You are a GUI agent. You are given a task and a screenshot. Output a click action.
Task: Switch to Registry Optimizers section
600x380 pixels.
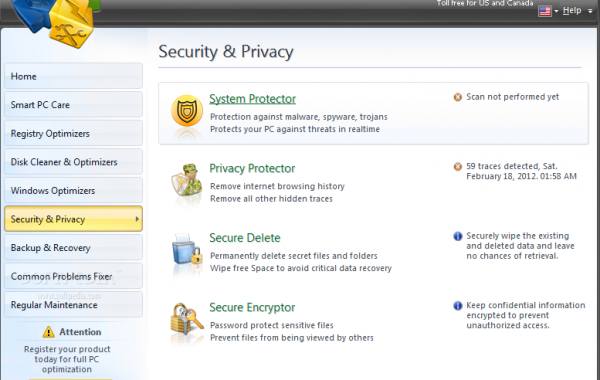(x=73, y=133)
